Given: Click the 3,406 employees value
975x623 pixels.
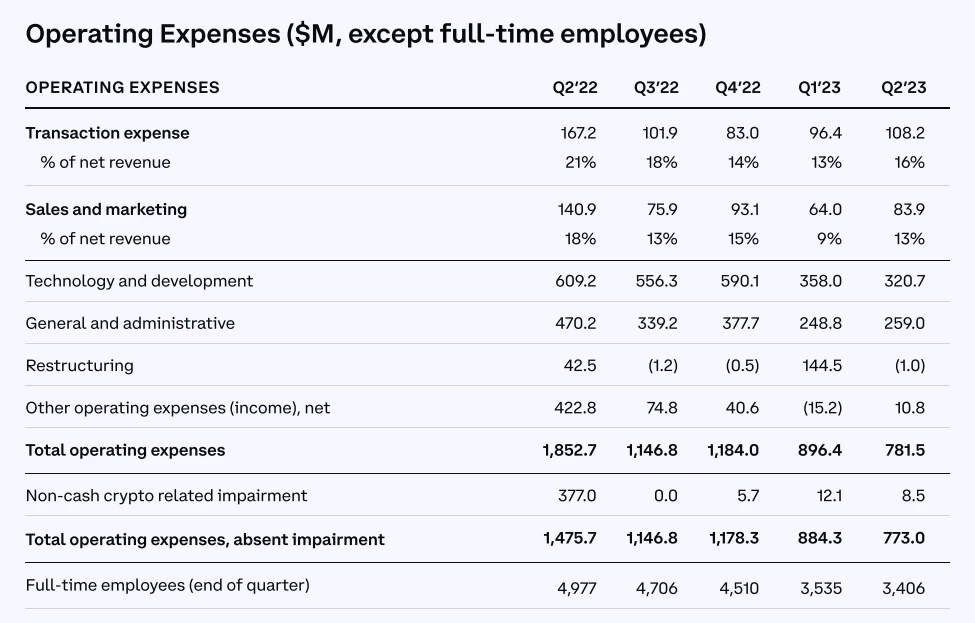Looking at the screenshot, I should click(x=903, y=588).
